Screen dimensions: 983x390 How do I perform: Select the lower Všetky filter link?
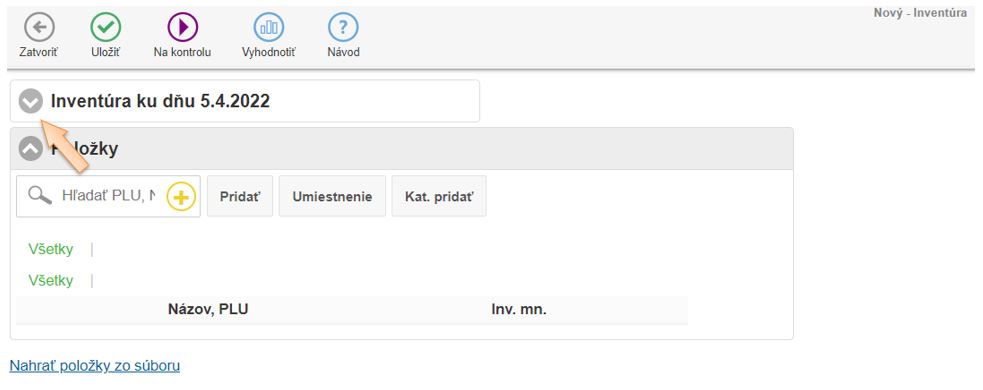51,280
